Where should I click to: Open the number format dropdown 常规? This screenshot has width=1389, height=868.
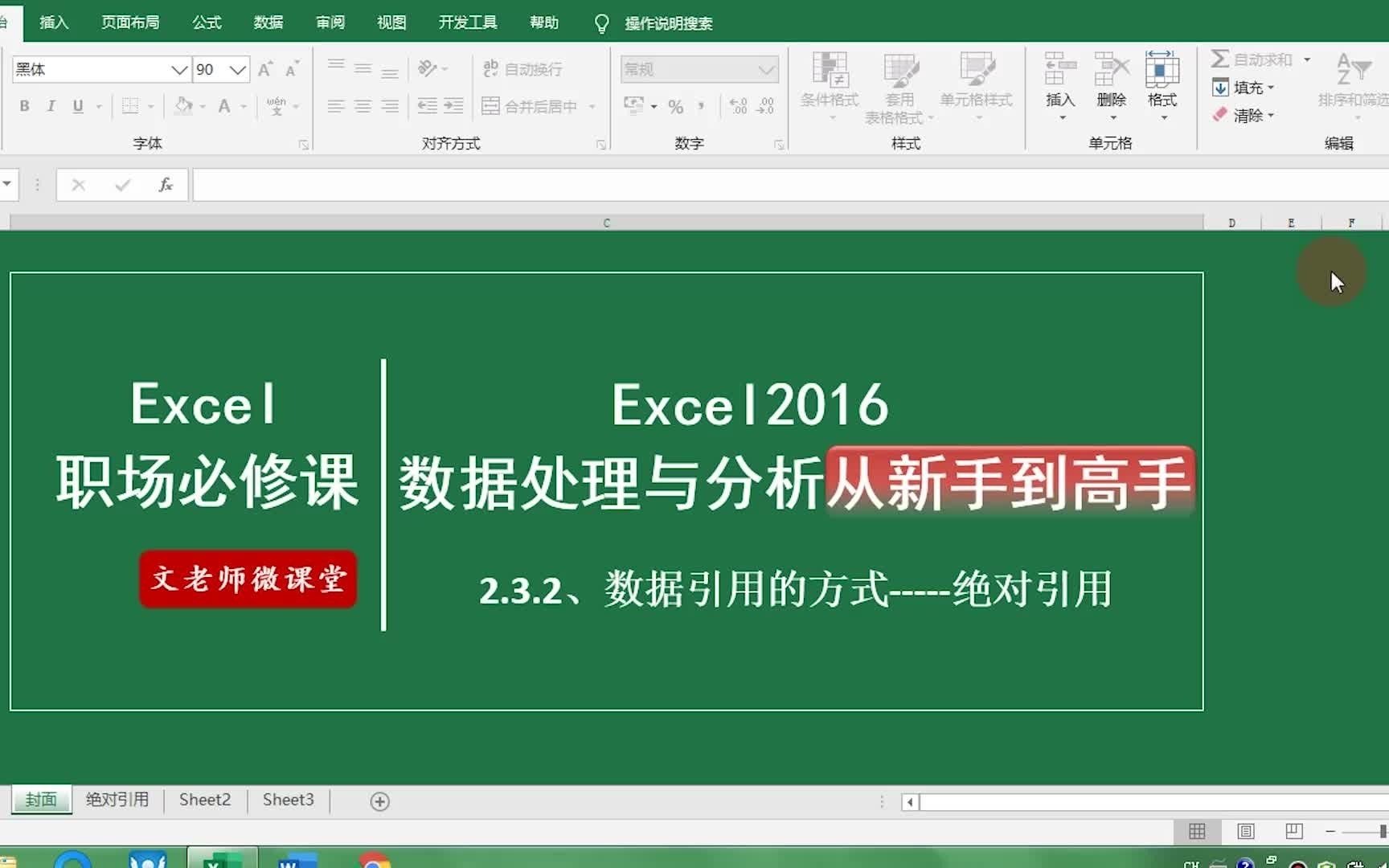766,70
